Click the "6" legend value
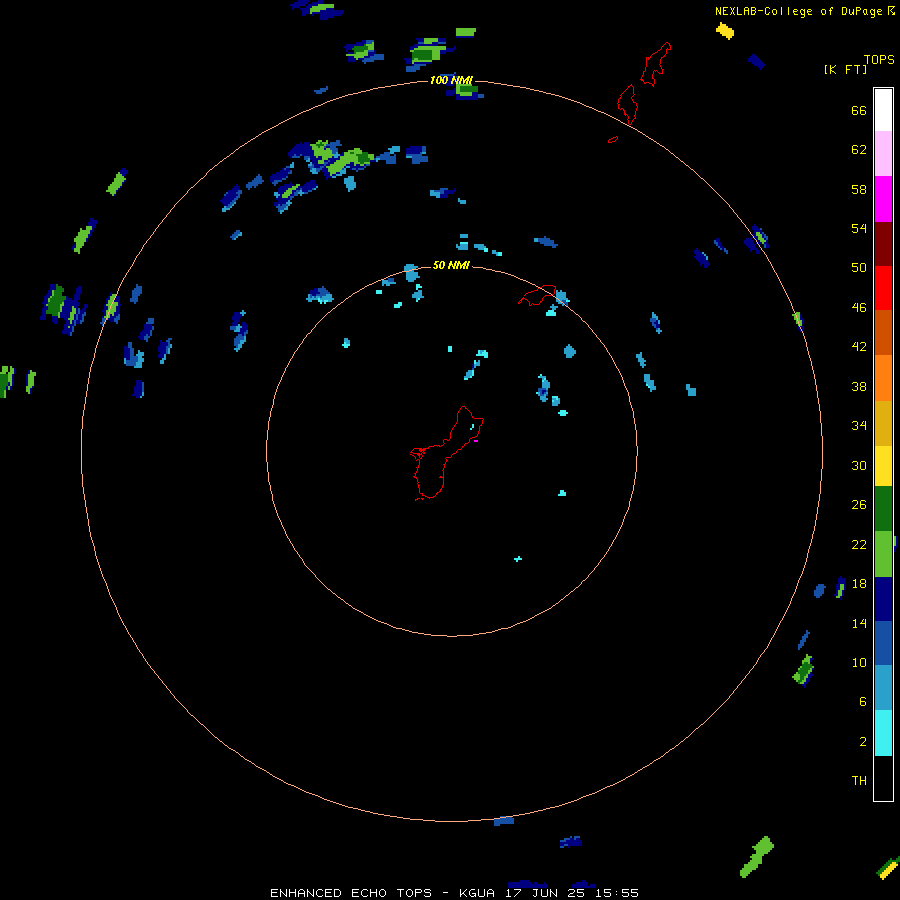This screenshot has width=900, height=900. click(x=863, y=701)
